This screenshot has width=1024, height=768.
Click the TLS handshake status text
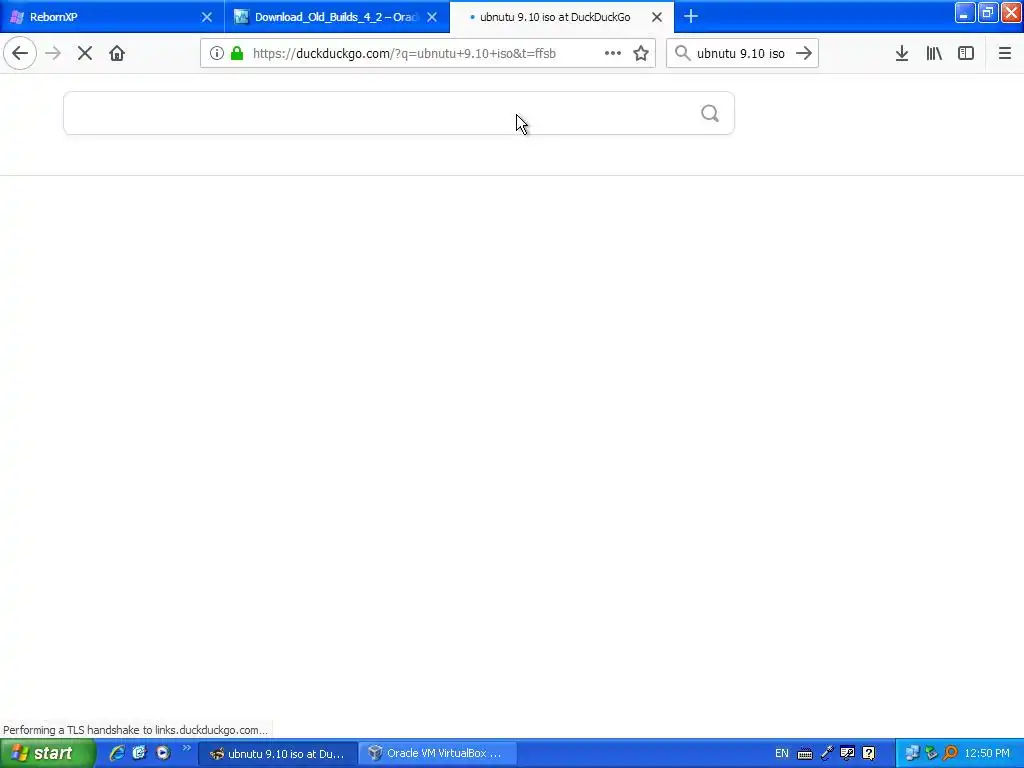coord(135,730)
